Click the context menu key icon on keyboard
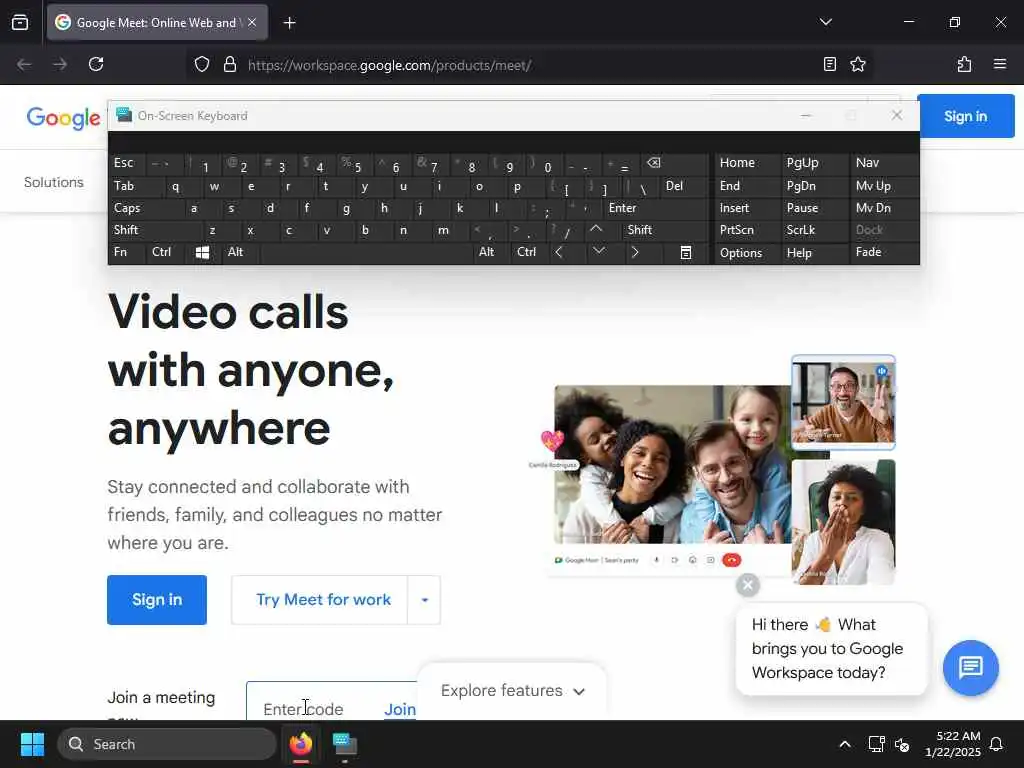The width and height of the screenshot is (1024, 768). [686, 252]
